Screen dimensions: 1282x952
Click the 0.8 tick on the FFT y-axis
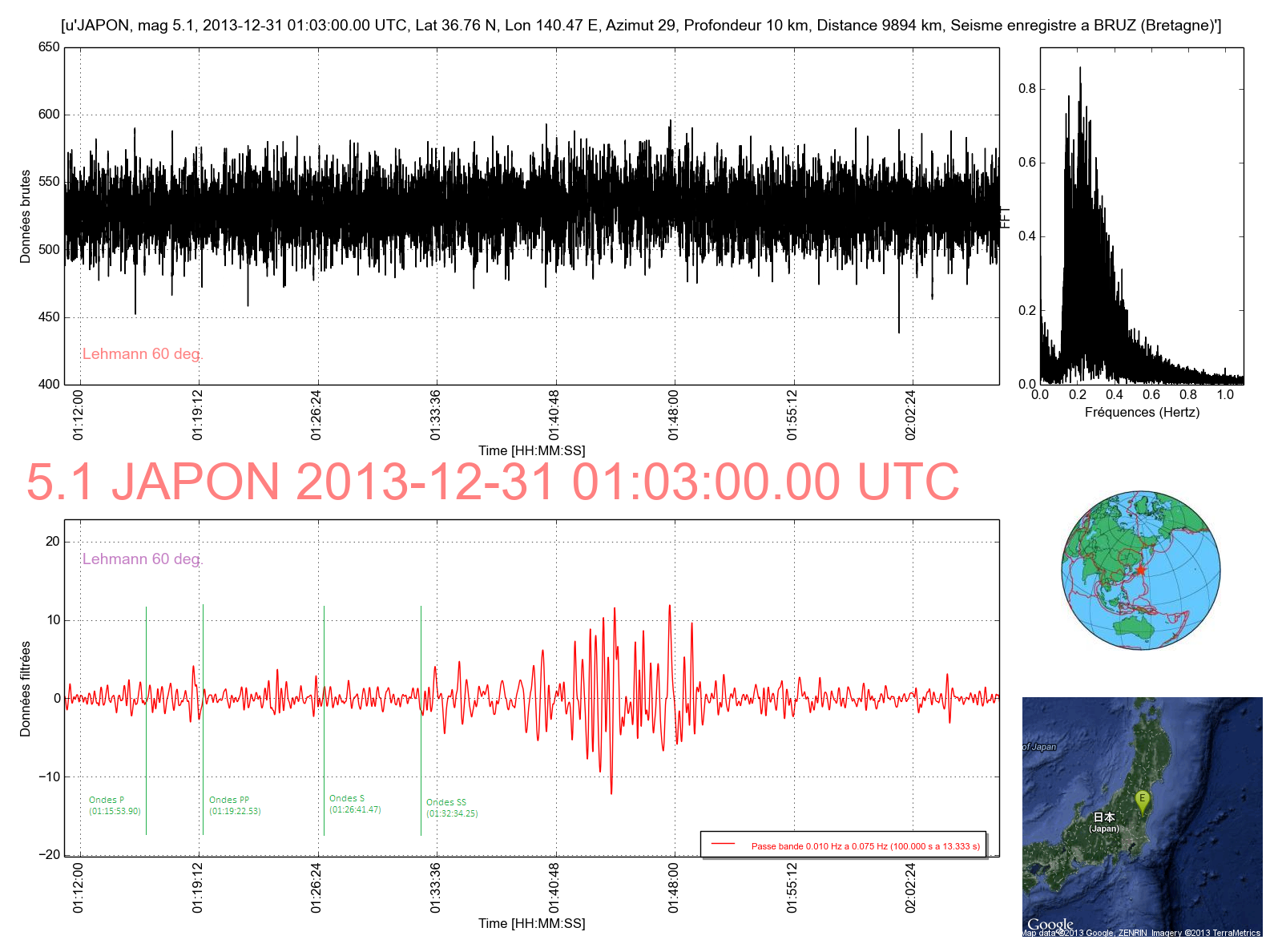[x=1026, y=89]
